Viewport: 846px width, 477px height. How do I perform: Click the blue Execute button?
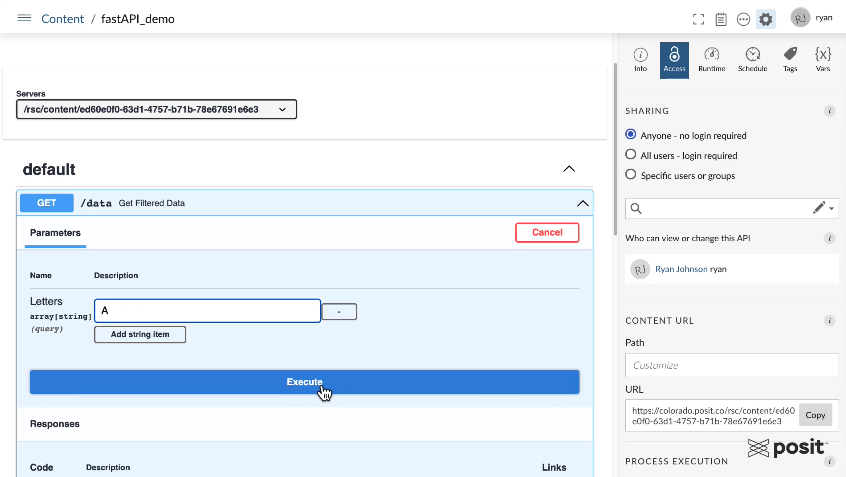click(x=304, y=382)
